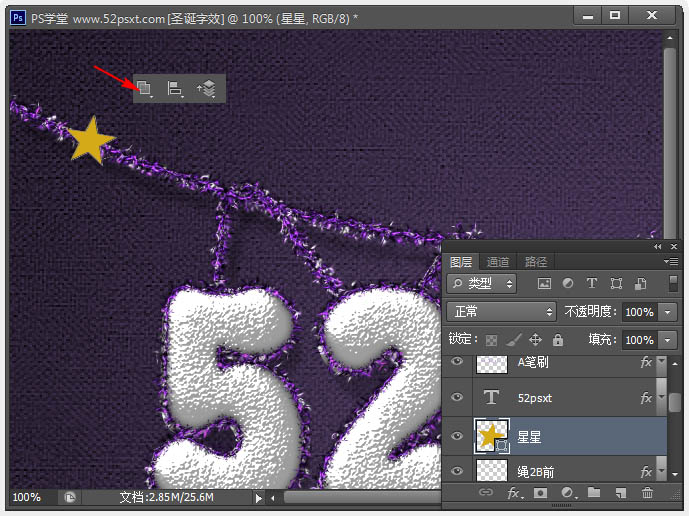Open the 正常 blend mode dropdown
The image size is (689, 516).
(501, 312)
